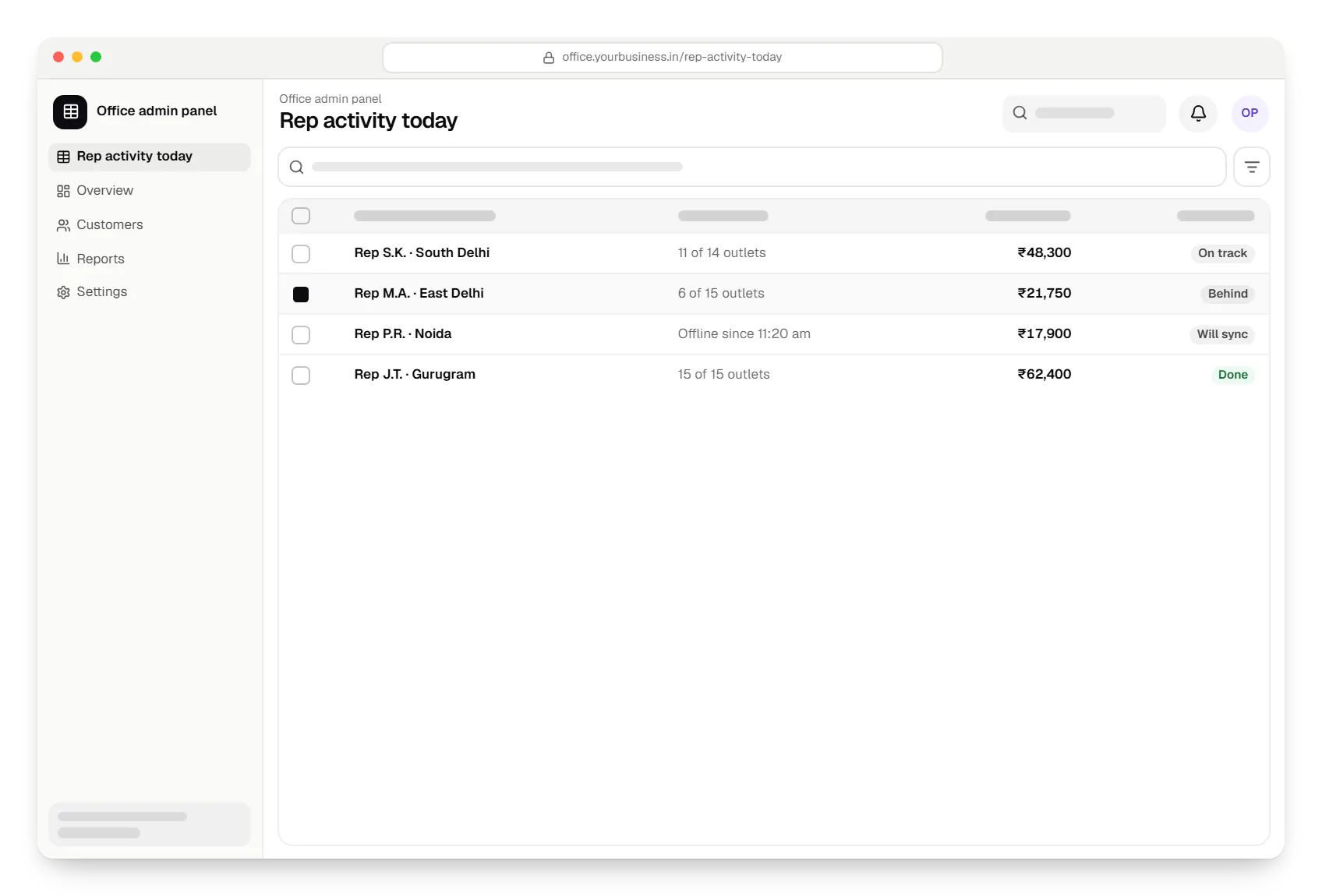Maximize the window with green button
The image size is (1322, 896).
[96, 57]
